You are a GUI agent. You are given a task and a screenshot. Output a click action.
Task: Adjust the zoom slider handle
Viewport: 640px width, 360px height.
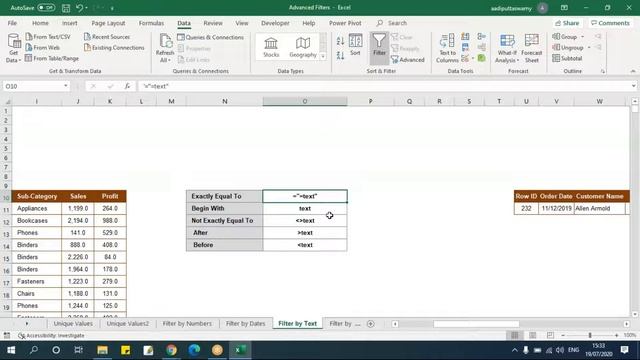(590, 335)
